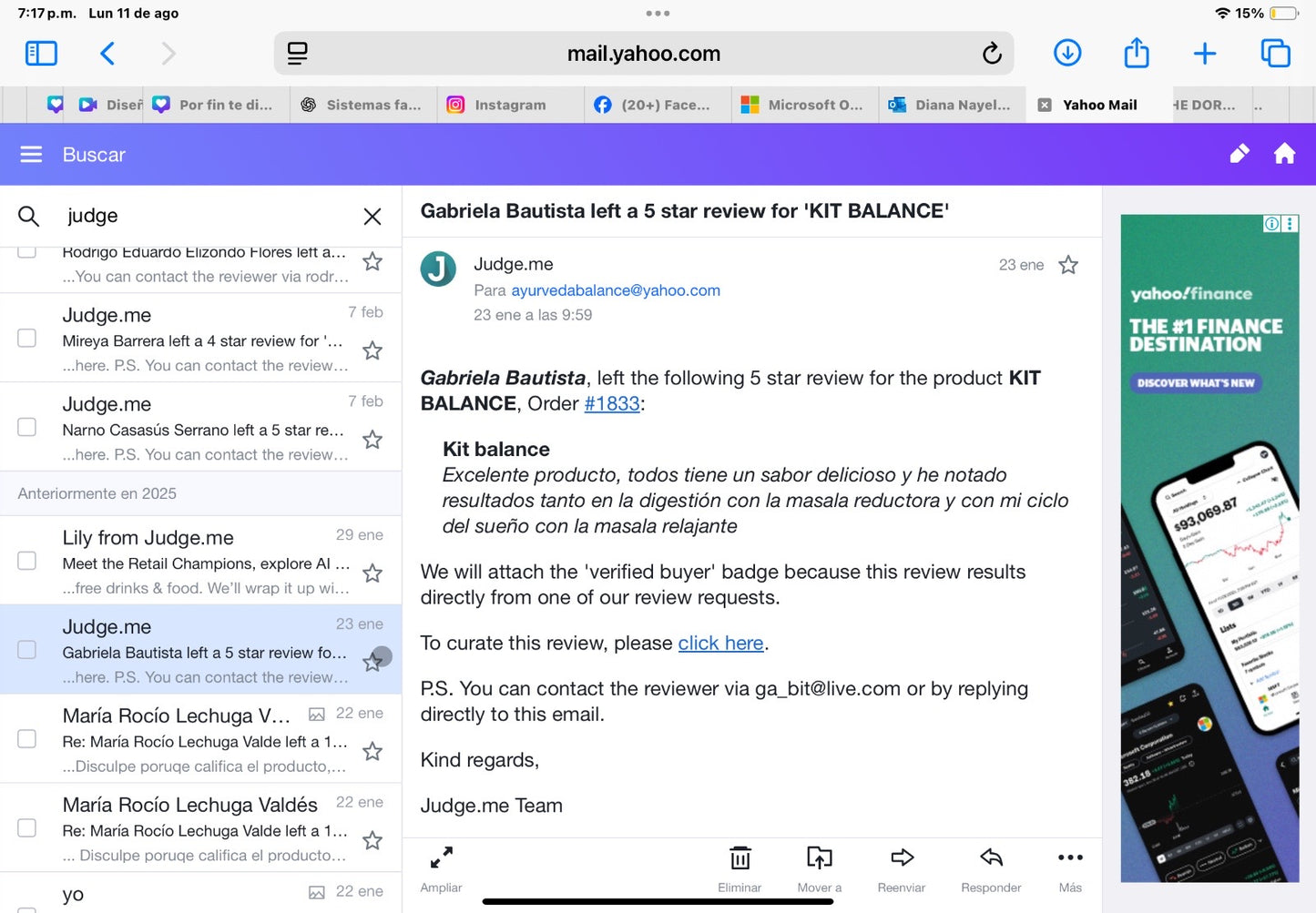This screenshot has width=1316, height=913.
Task: Expand email with Ampliar icon
Action: (442, 868)
